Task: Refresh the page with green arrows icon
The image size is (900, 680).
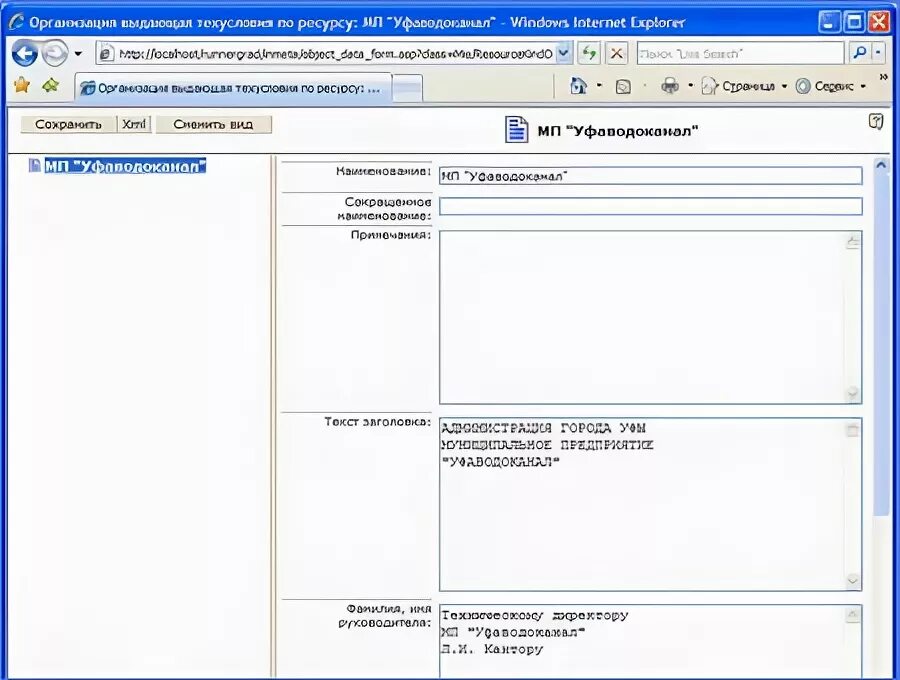Action: (589, 54)
